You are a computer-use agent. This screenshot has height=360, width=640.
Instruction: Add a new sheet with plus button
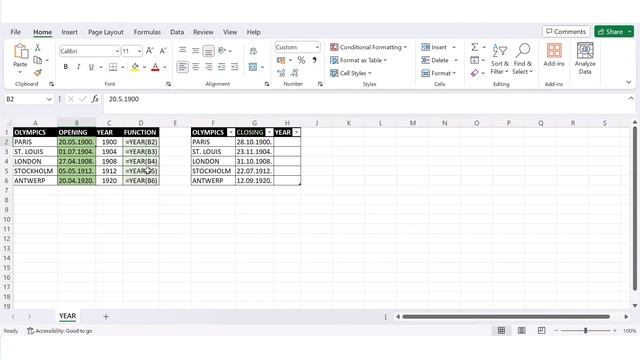pos(106,316)
